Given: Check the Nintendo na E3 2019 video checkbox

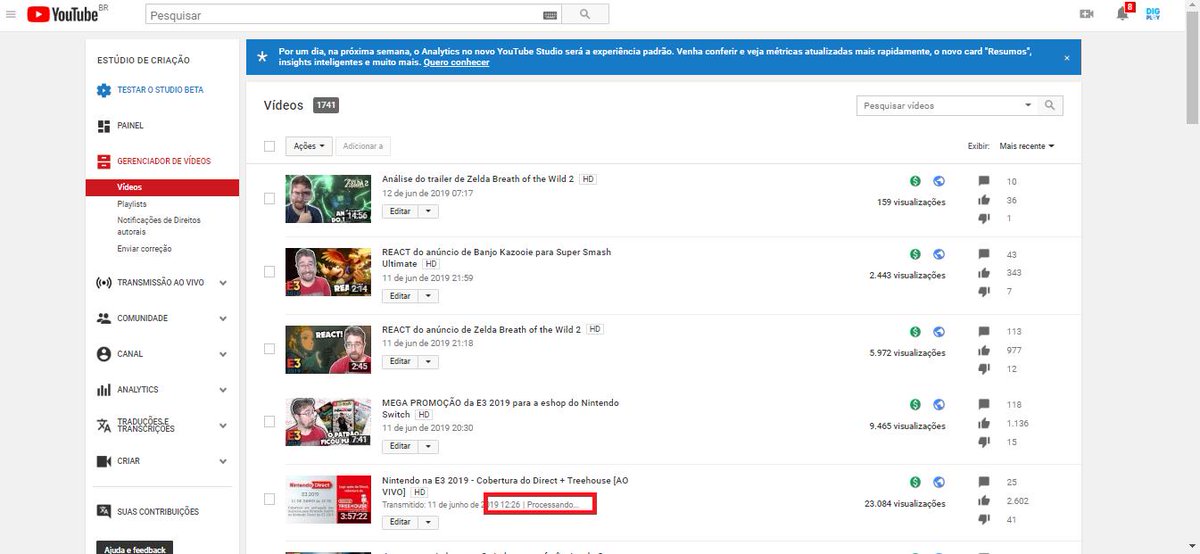Looking at the screenshot, I should pos(269,499).
